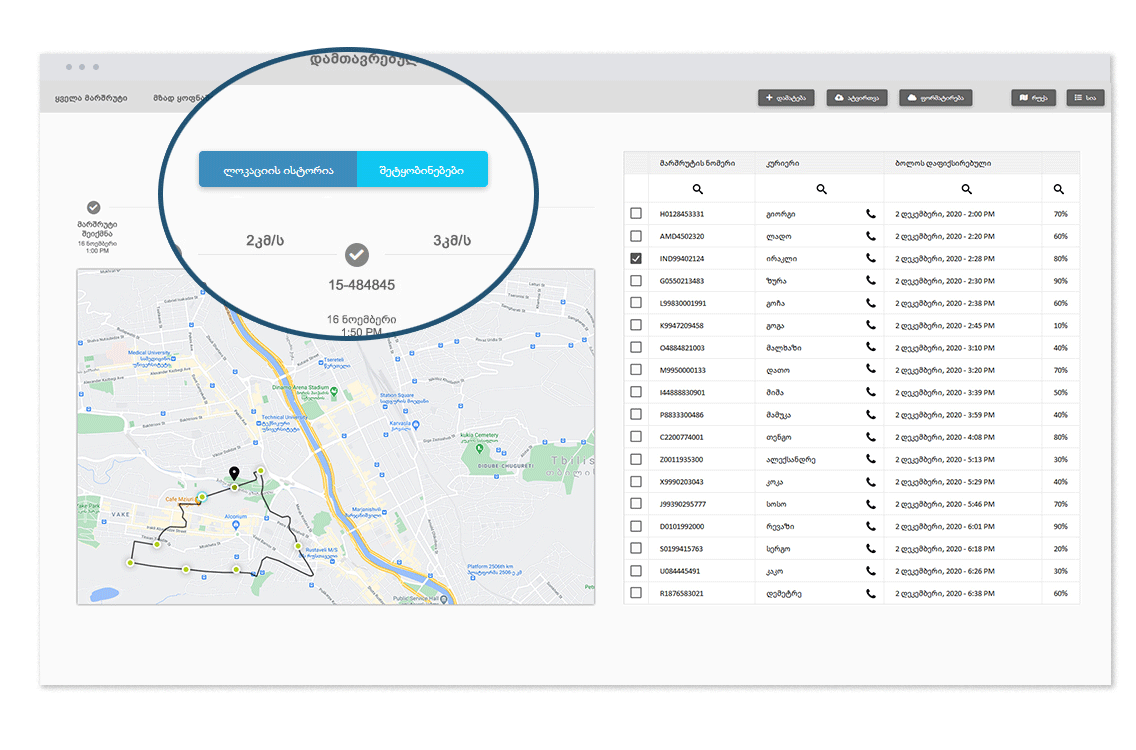Click the cloud upload button

point(857,98)
